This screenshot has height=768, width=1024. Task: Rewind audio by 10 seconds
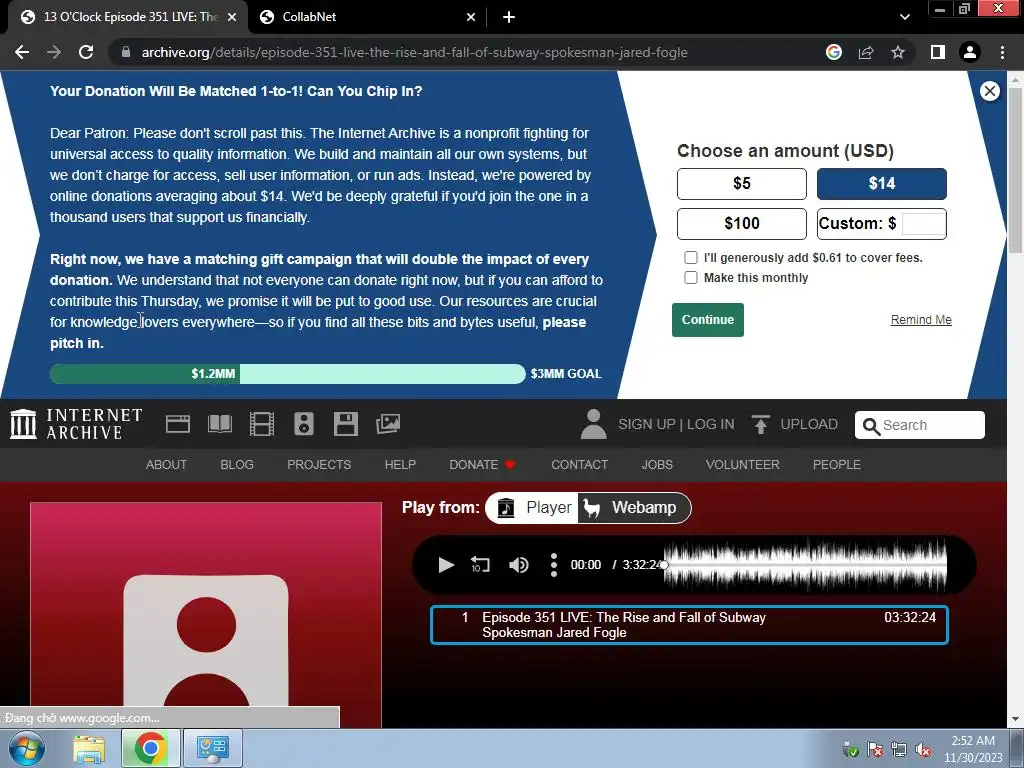pyautogui.click(x=480, y=565)
